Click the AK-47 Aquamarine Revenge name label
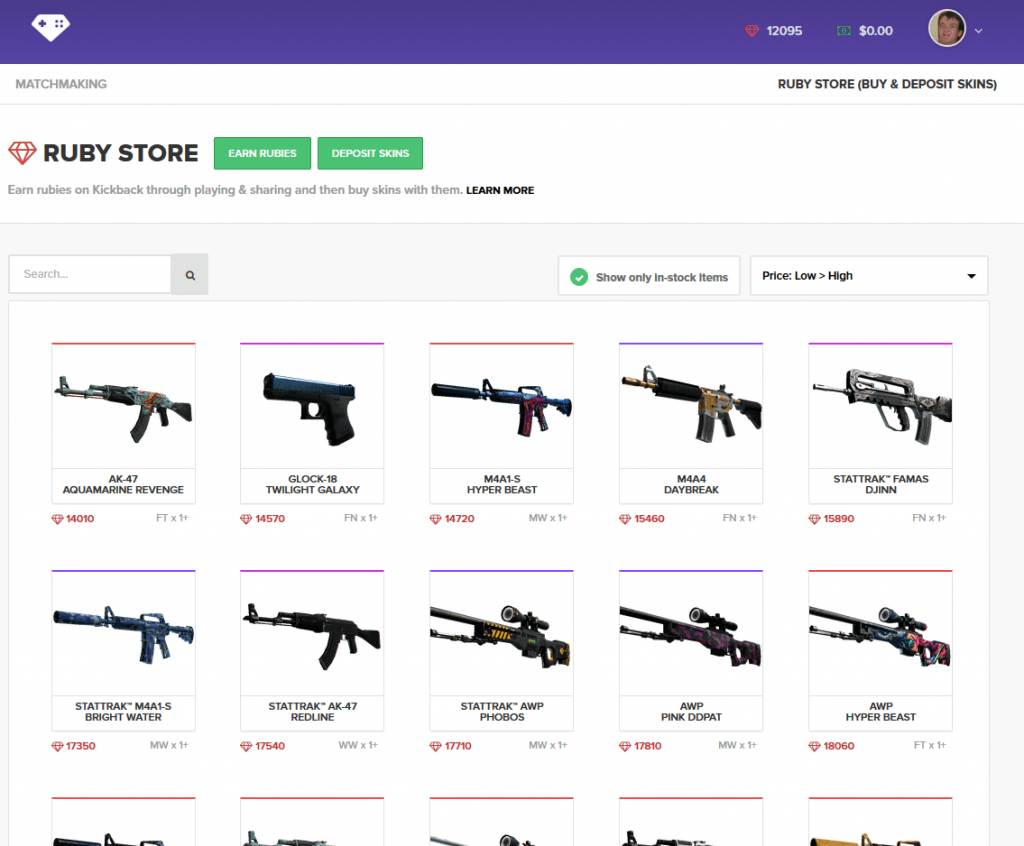The height and width of the screenshot is (846, 1024). [123, 484]
